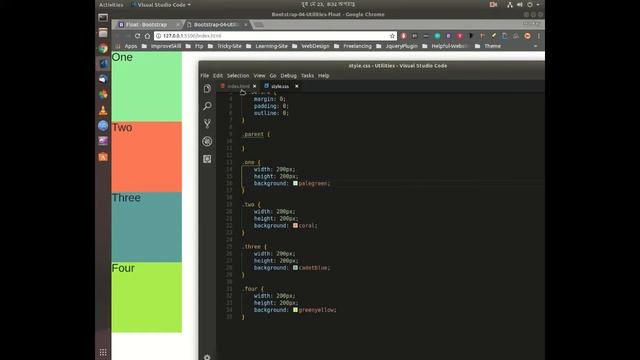
Task: Open the Manage gear in VS Code
Action: (x=207, y=357)
